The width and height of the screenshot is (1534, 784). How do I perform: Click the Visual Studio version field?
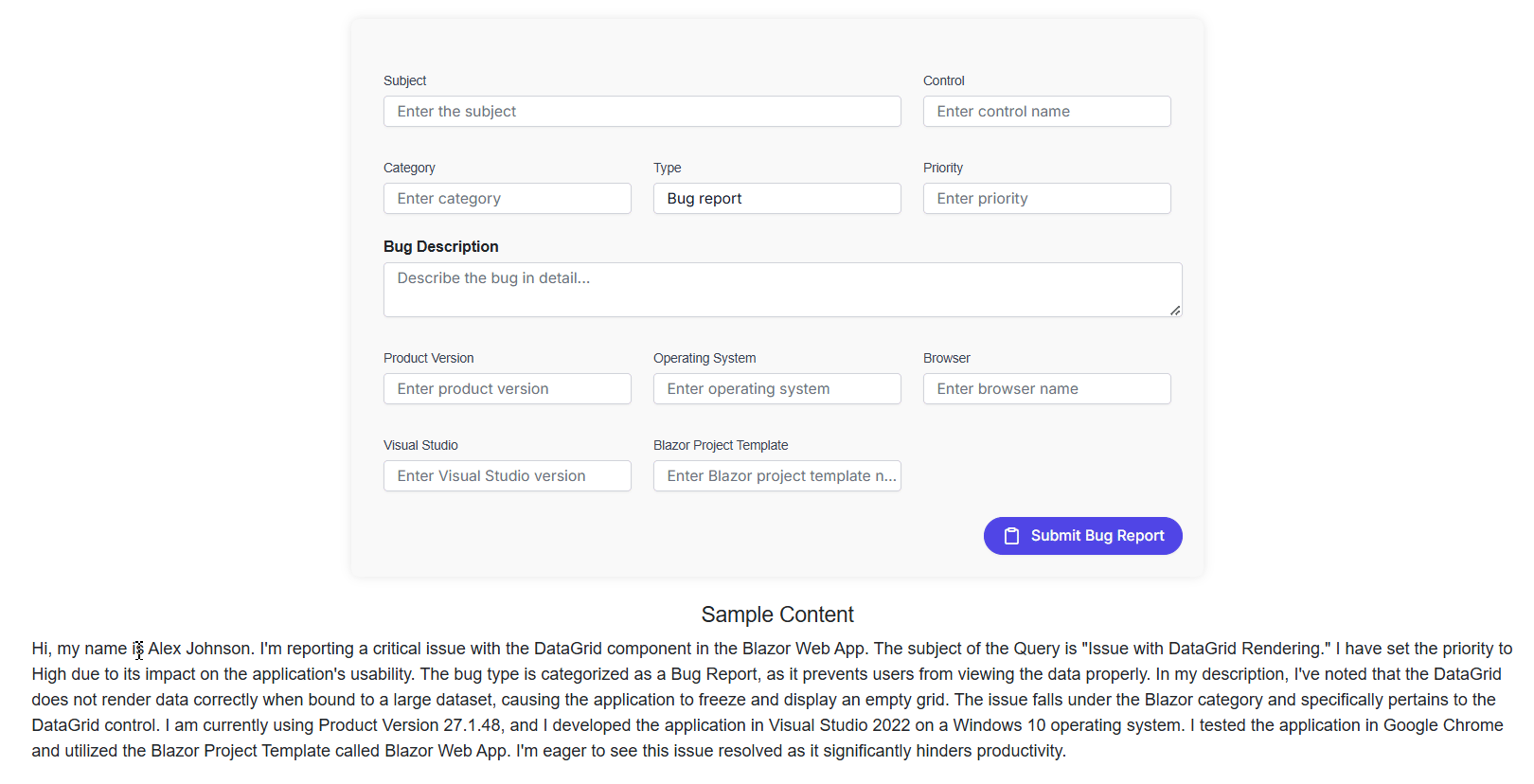pos(507,476)
